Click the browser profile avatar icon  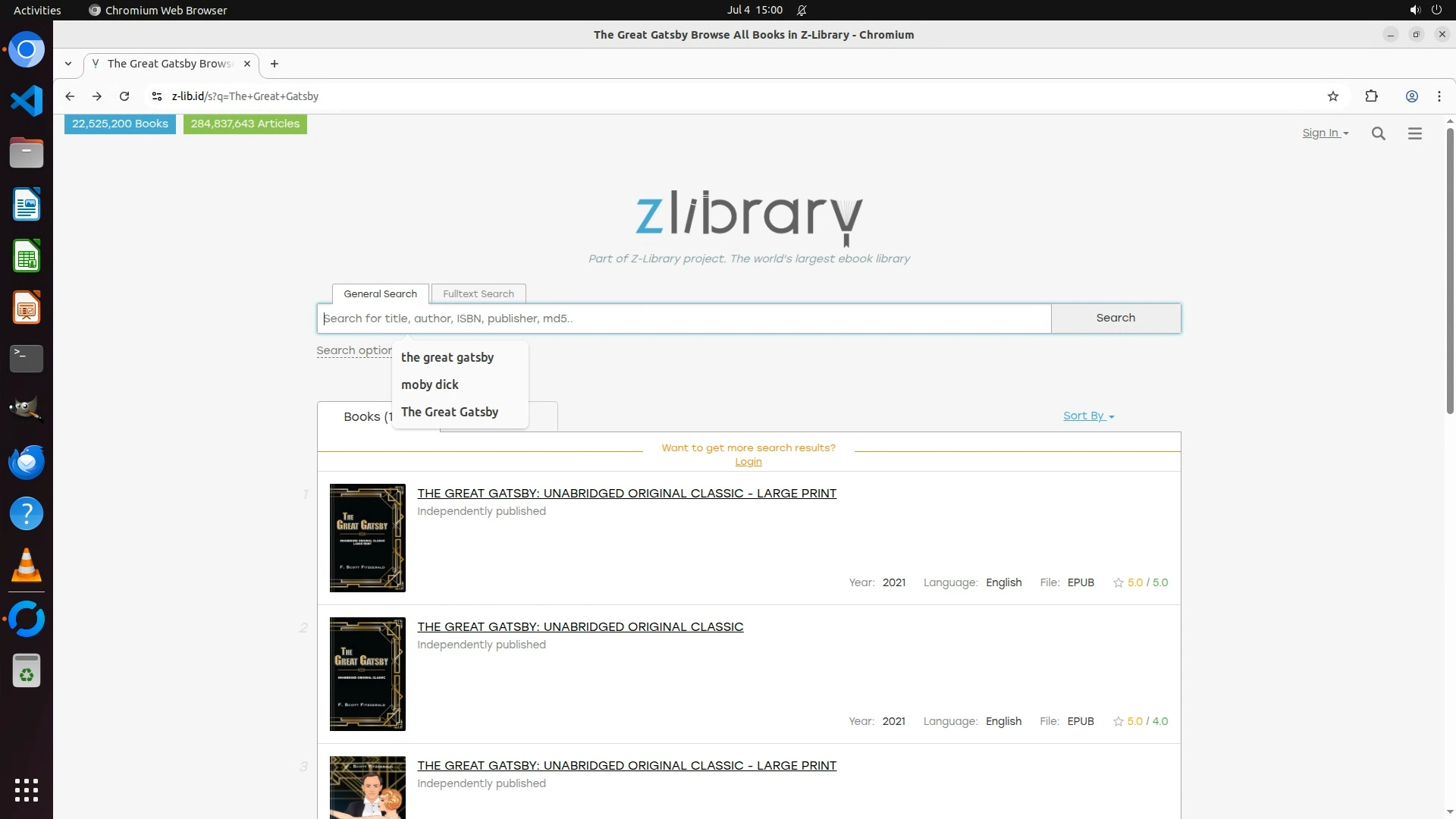[x=1411, y=96]
